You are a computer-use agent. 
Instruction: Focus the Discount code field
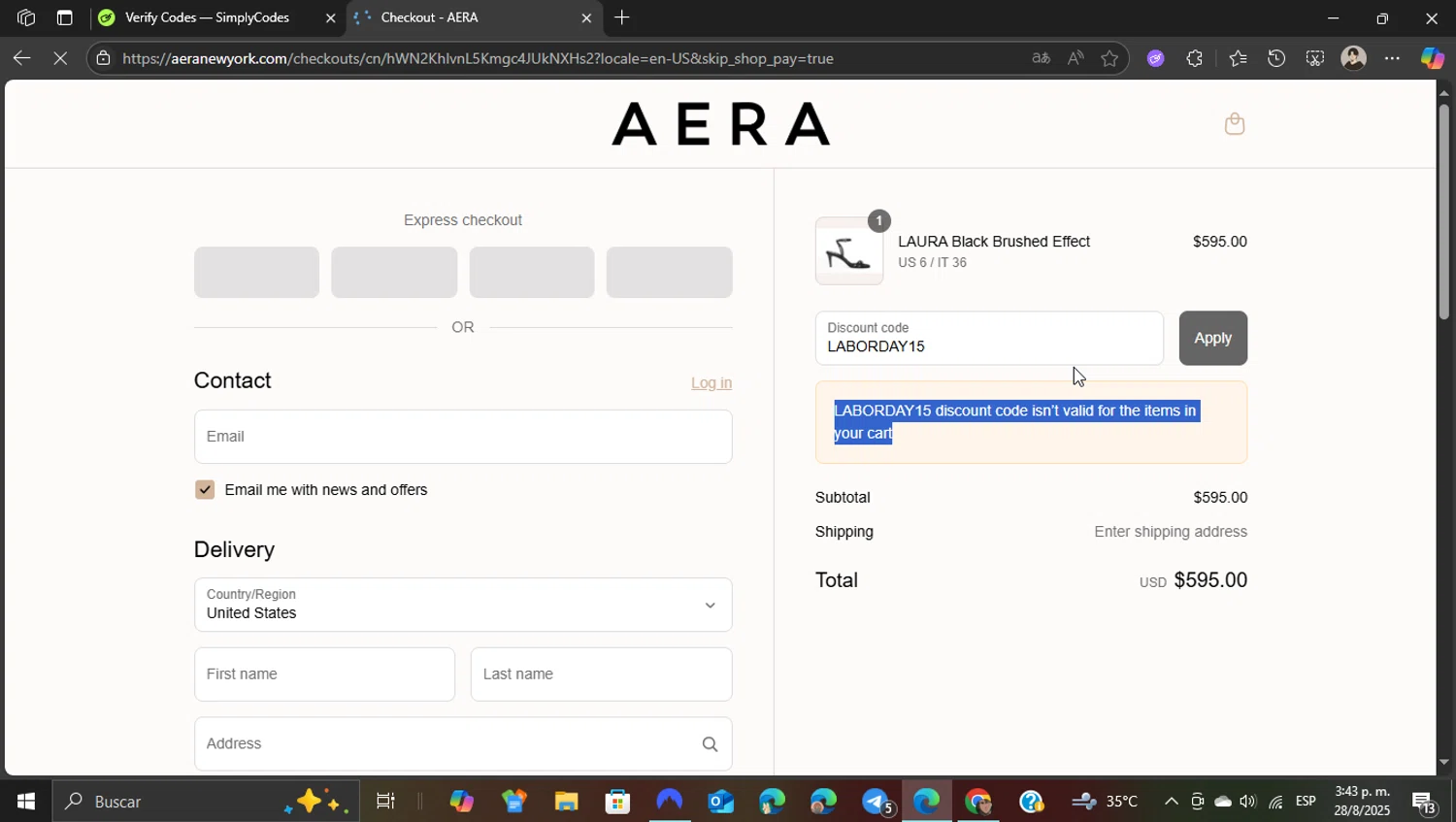pyautogui.click(x=989, y=338)
